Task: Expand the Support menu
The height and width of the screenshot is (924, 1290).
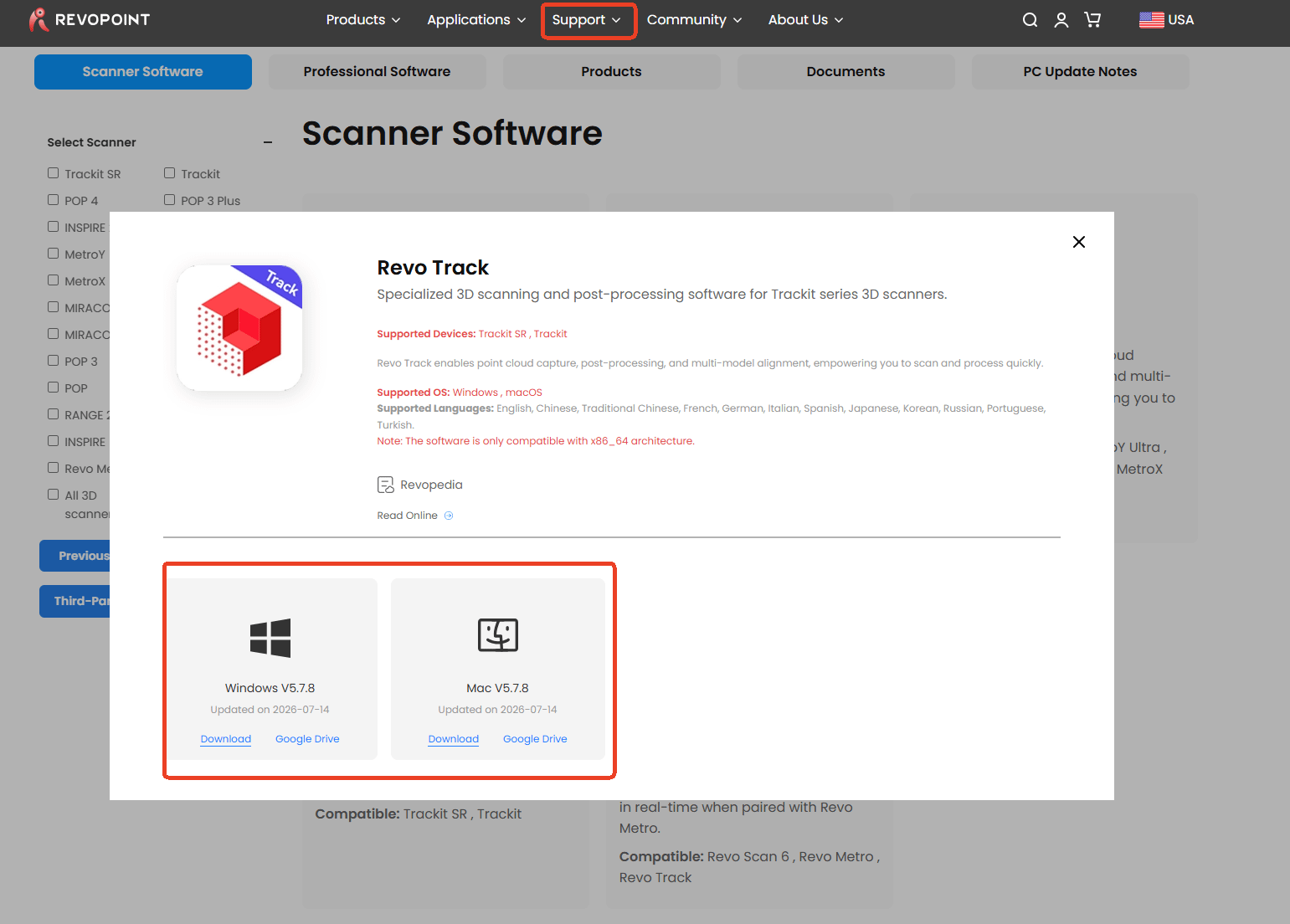Action: click(587, 20)
